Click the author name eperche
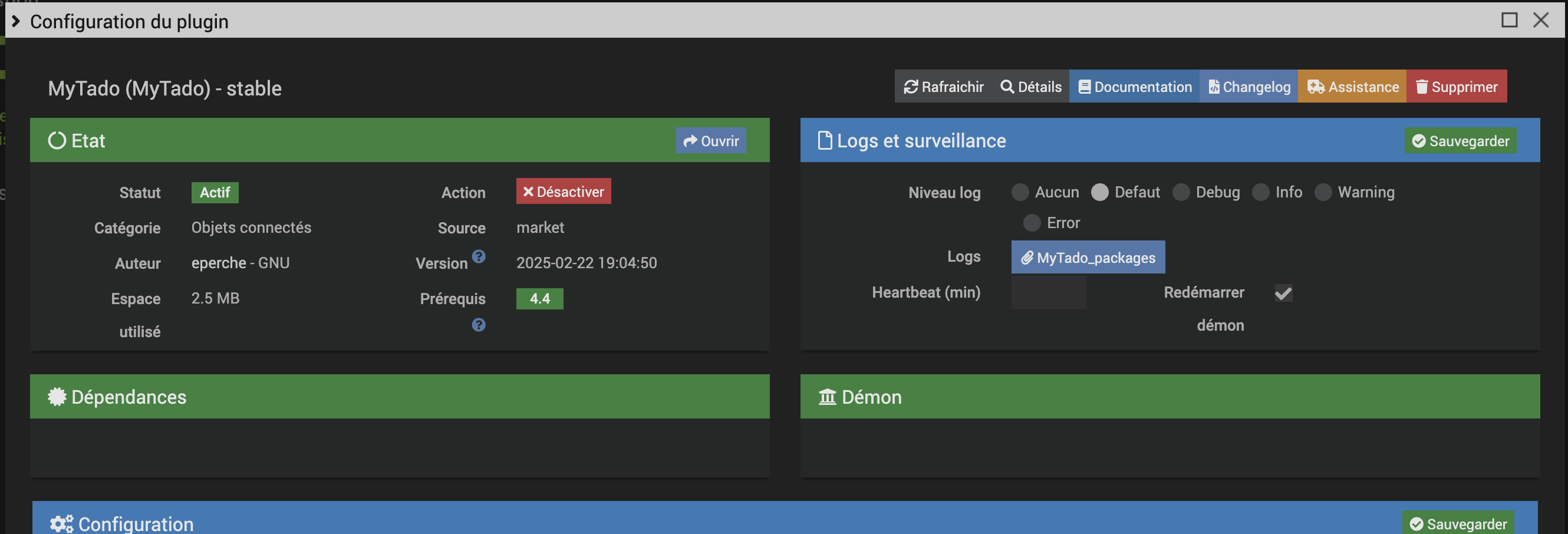 tap(219, 263)
